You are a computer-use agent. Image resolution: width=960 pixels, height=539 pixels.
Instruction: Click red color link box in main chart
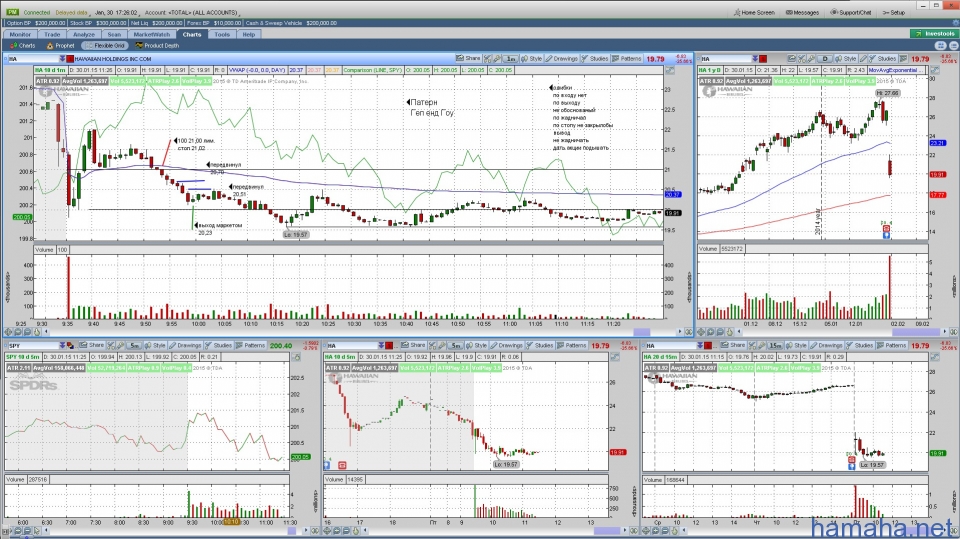point(70,59)
